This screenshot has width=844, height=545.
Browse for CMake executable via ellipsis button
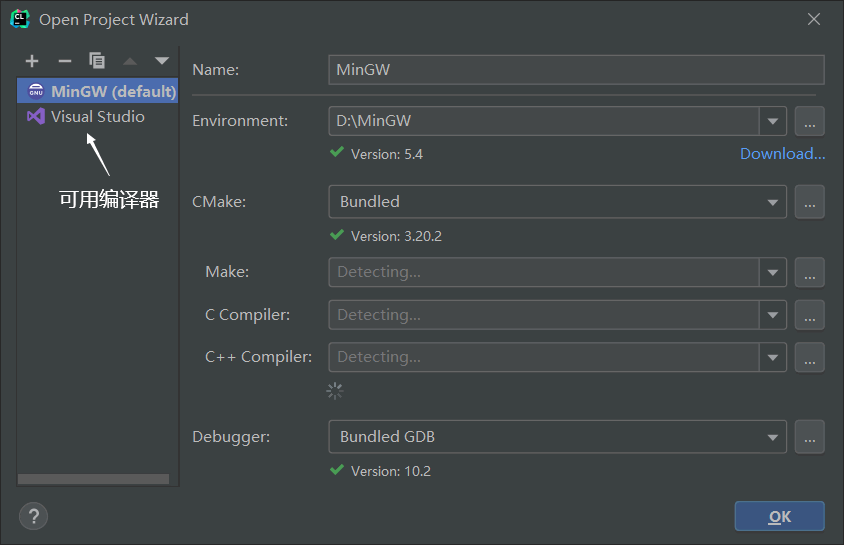click(810, 202)
